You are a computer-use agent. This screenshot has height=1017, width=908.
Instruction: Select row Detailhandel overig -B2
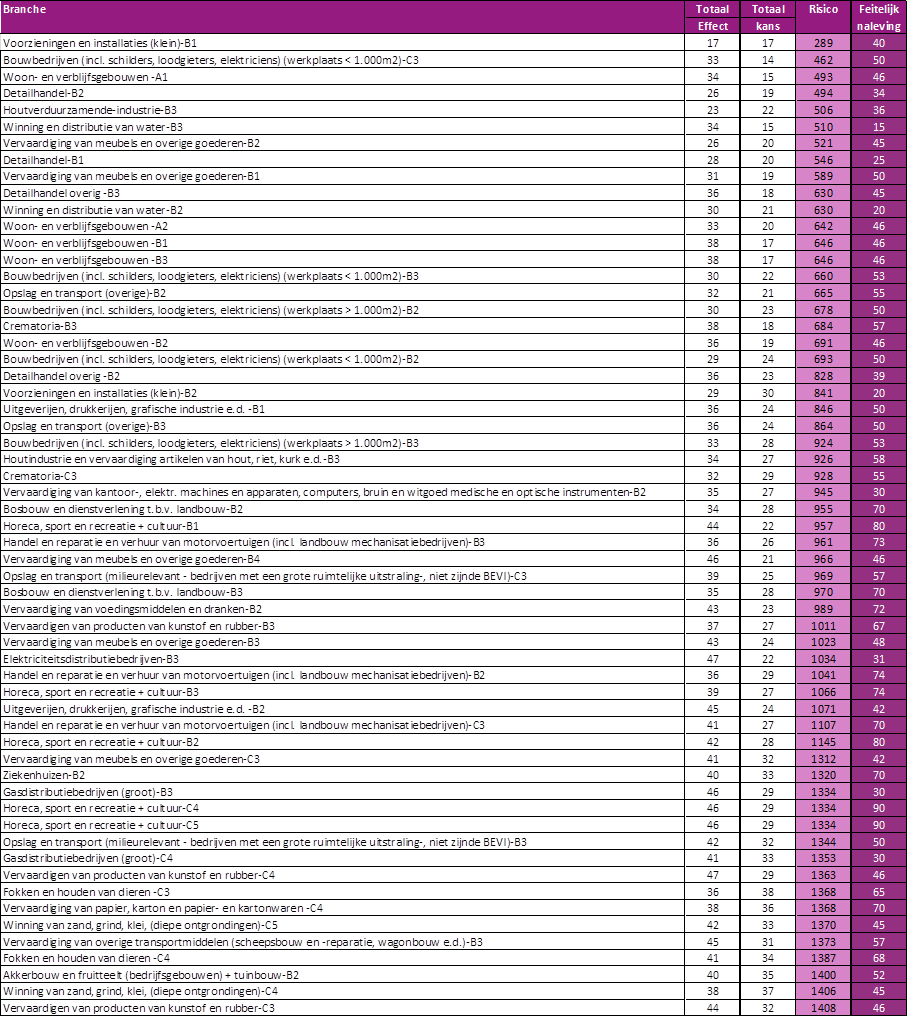453,376
